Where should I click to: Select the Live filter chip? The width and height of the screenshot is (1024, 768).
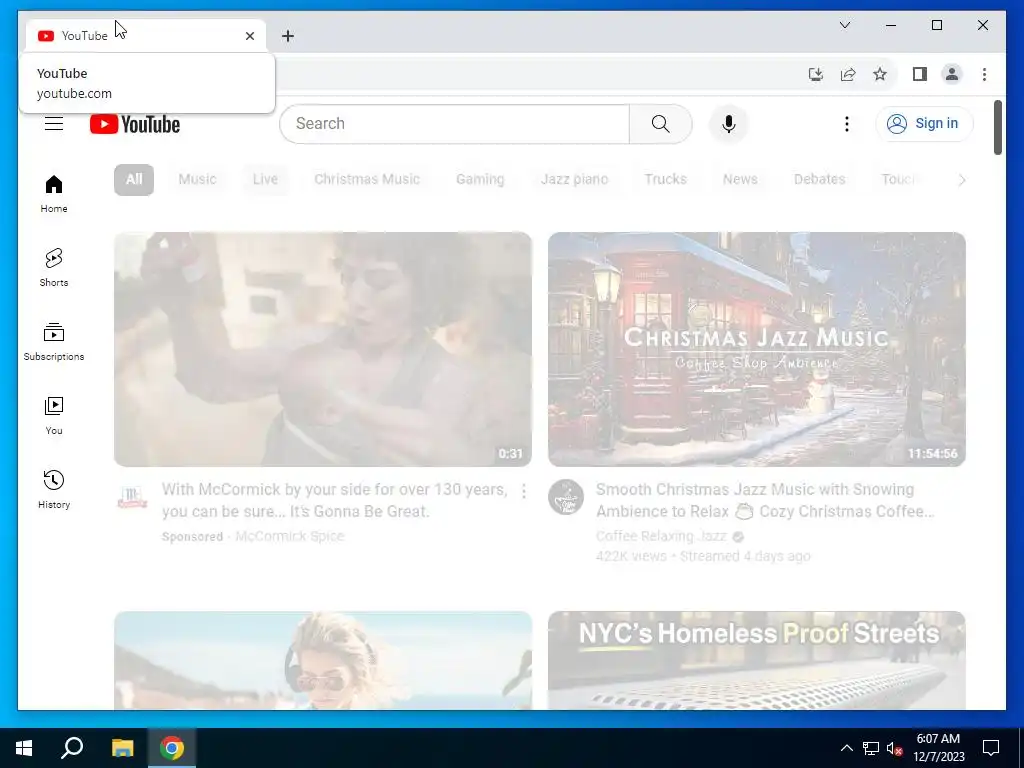pos(265,180)
